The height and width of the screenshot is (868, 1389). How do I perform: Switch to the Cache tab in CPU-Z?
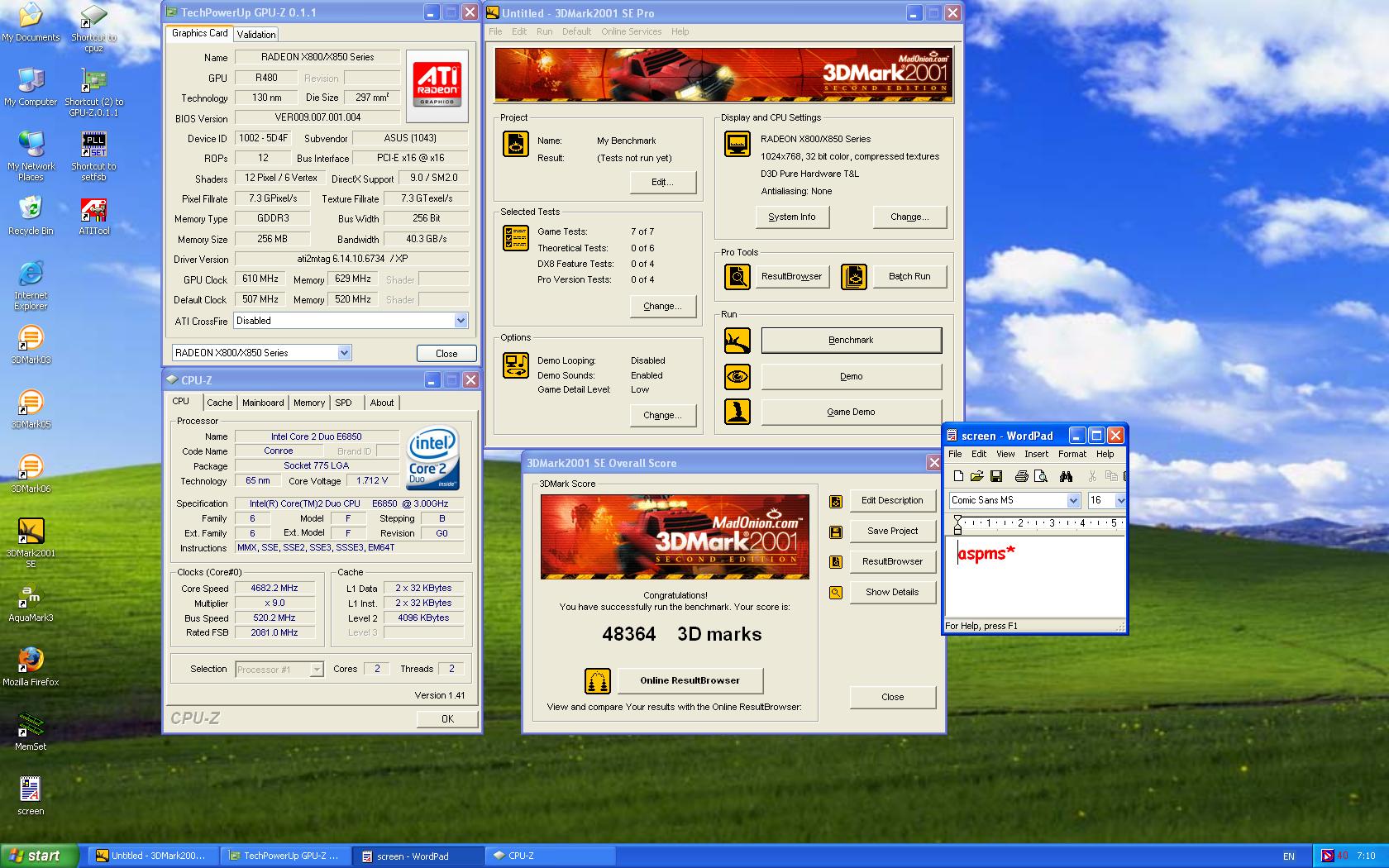coord(219,403)
